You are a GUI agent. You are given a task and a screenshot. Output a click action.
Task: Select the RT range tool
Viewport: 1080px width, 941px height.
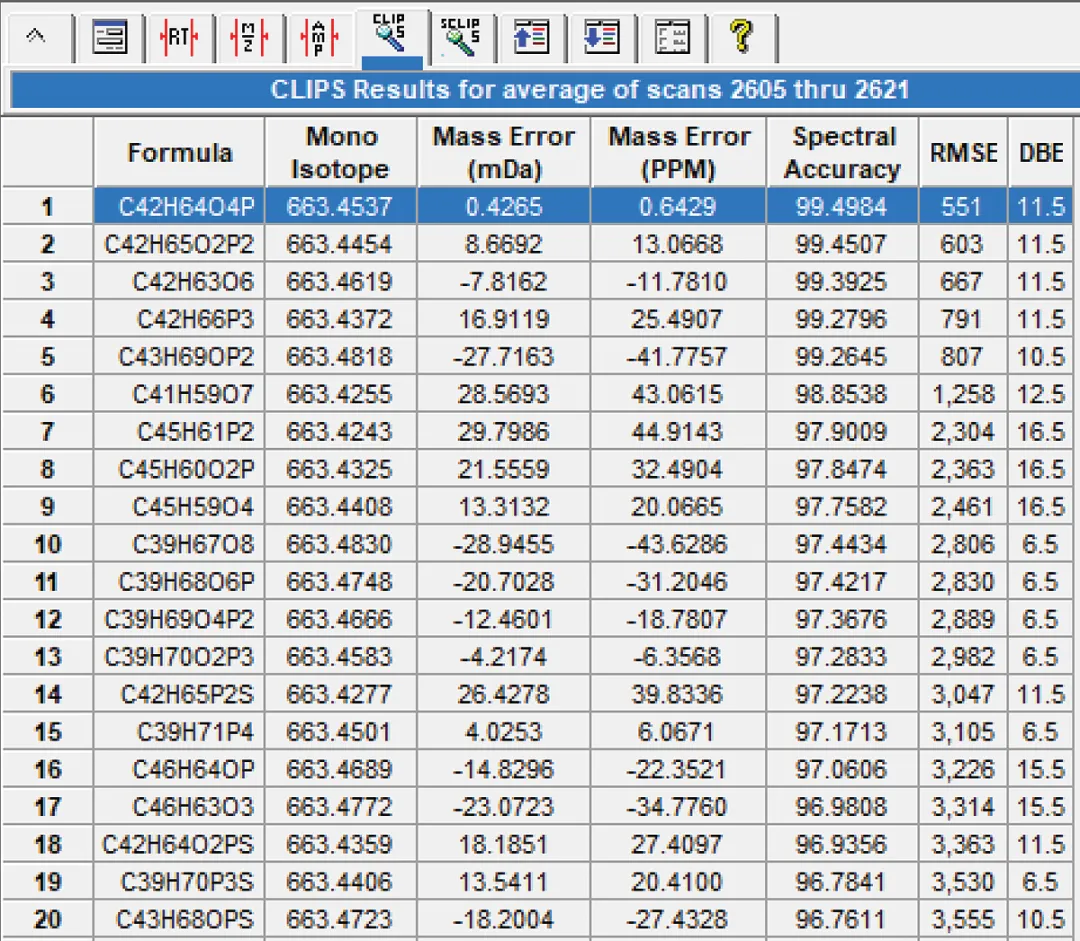pyautogui.click(x=180, y=39)
